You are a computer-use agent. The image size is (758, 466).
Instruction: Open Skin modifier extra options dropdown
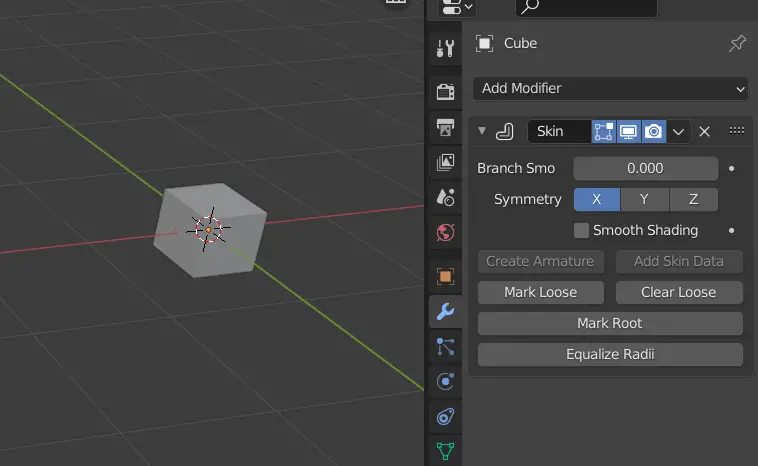pos(678,131)
